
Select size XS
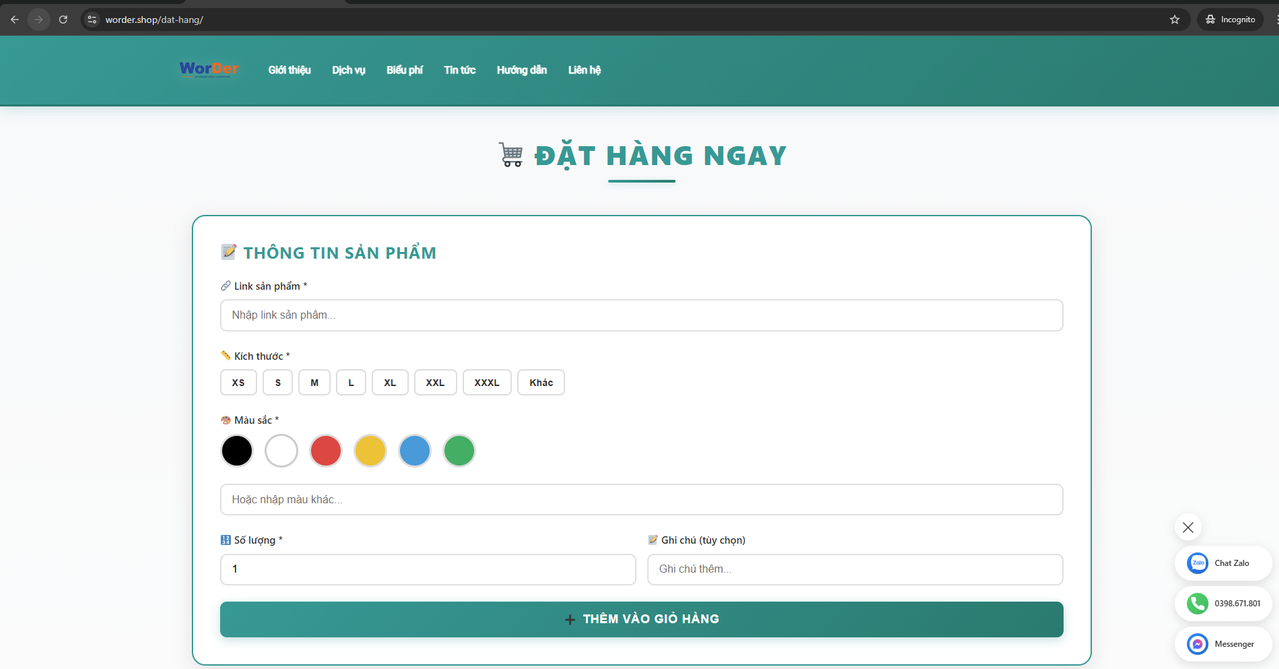click(x=238, y=383)
